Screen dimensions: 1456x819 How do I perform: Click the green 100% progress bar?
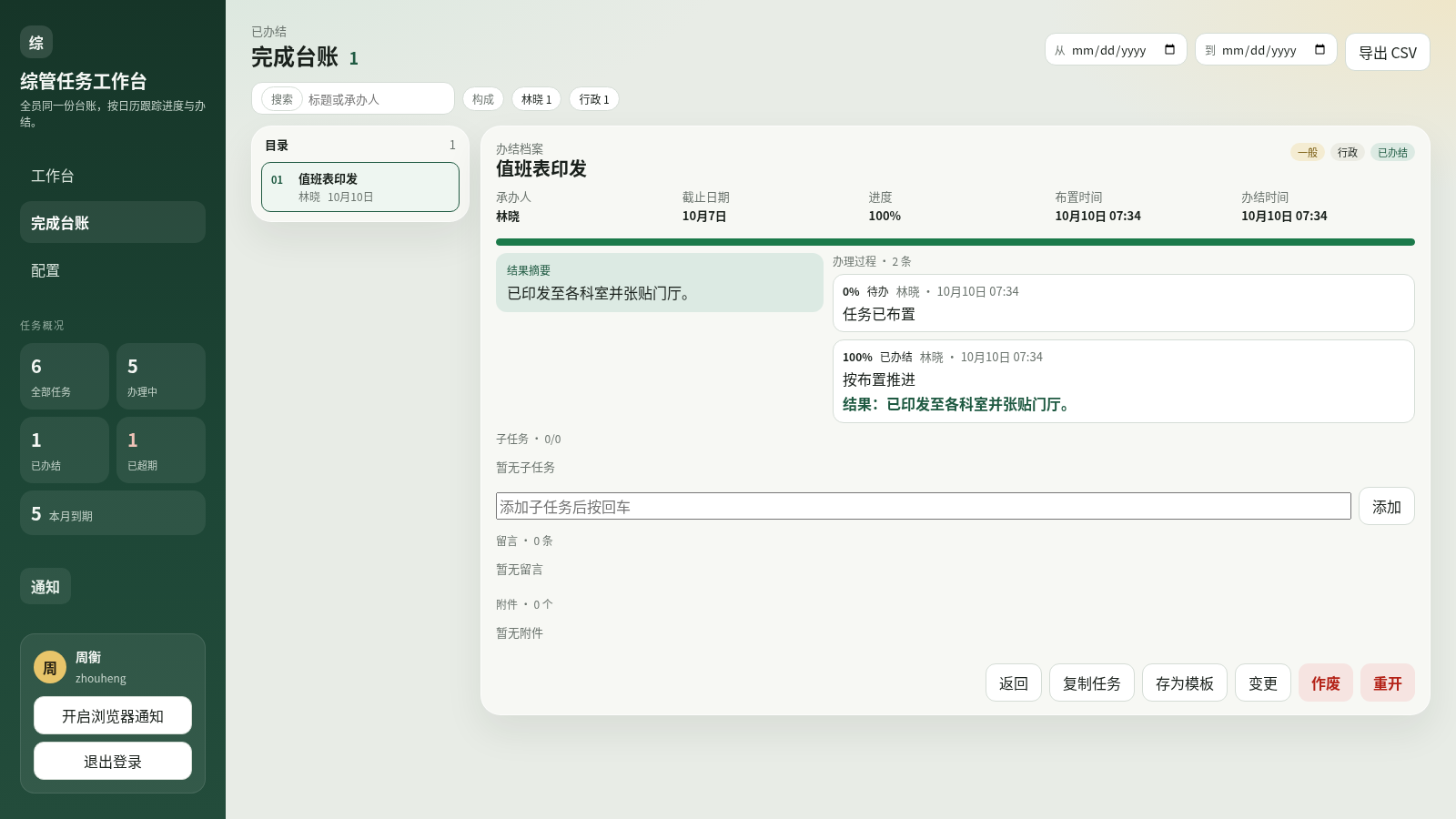pyautogui.click(x=955, y=242)
